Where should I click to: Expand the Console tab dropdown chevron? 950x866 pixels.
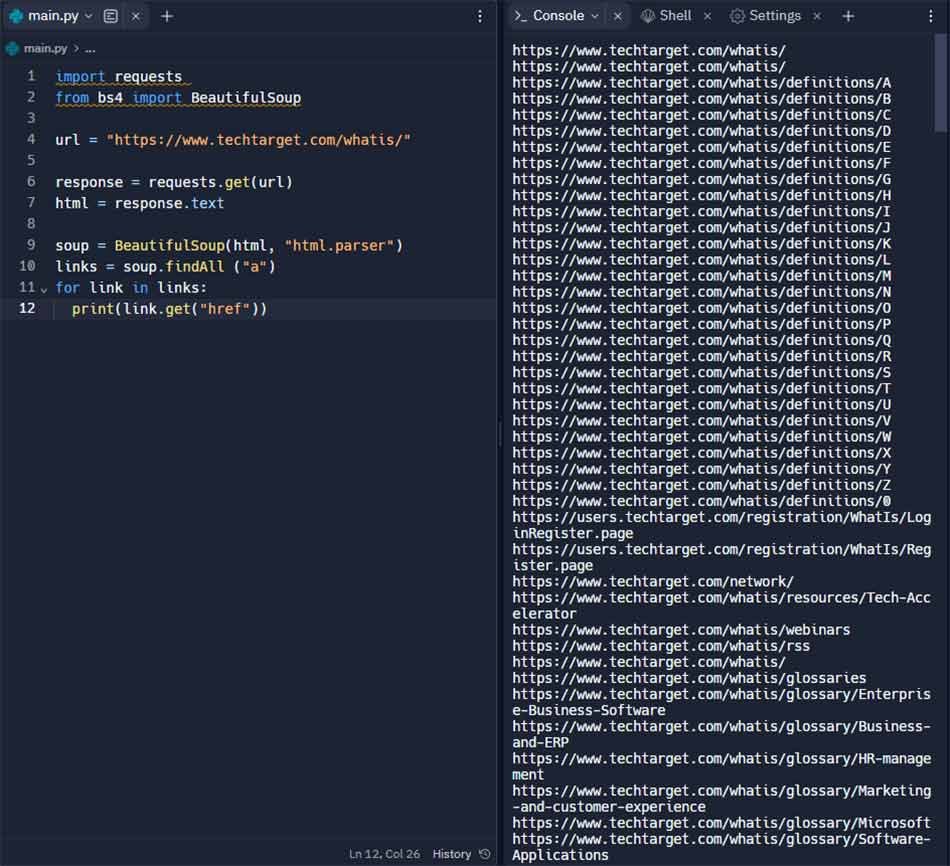(x=595, y=16)
